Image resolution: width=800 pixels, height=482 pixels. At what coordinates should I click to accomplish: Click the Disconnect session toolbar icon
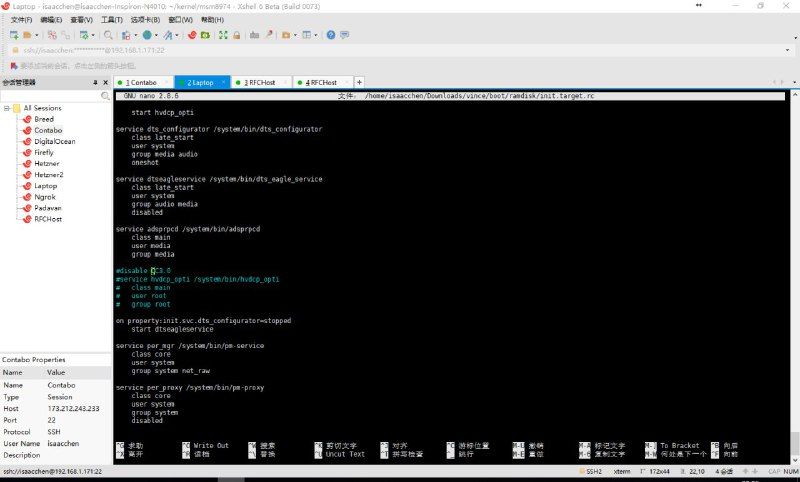click(52, 35)
